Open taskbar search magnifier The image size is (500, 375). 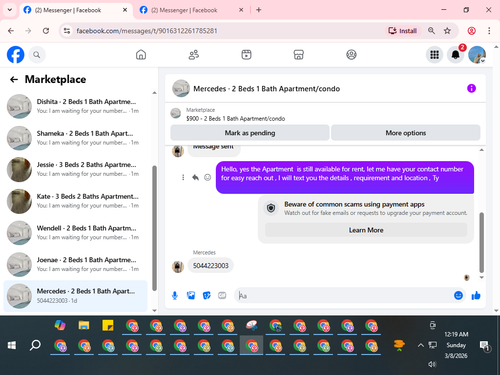[35, 345]
